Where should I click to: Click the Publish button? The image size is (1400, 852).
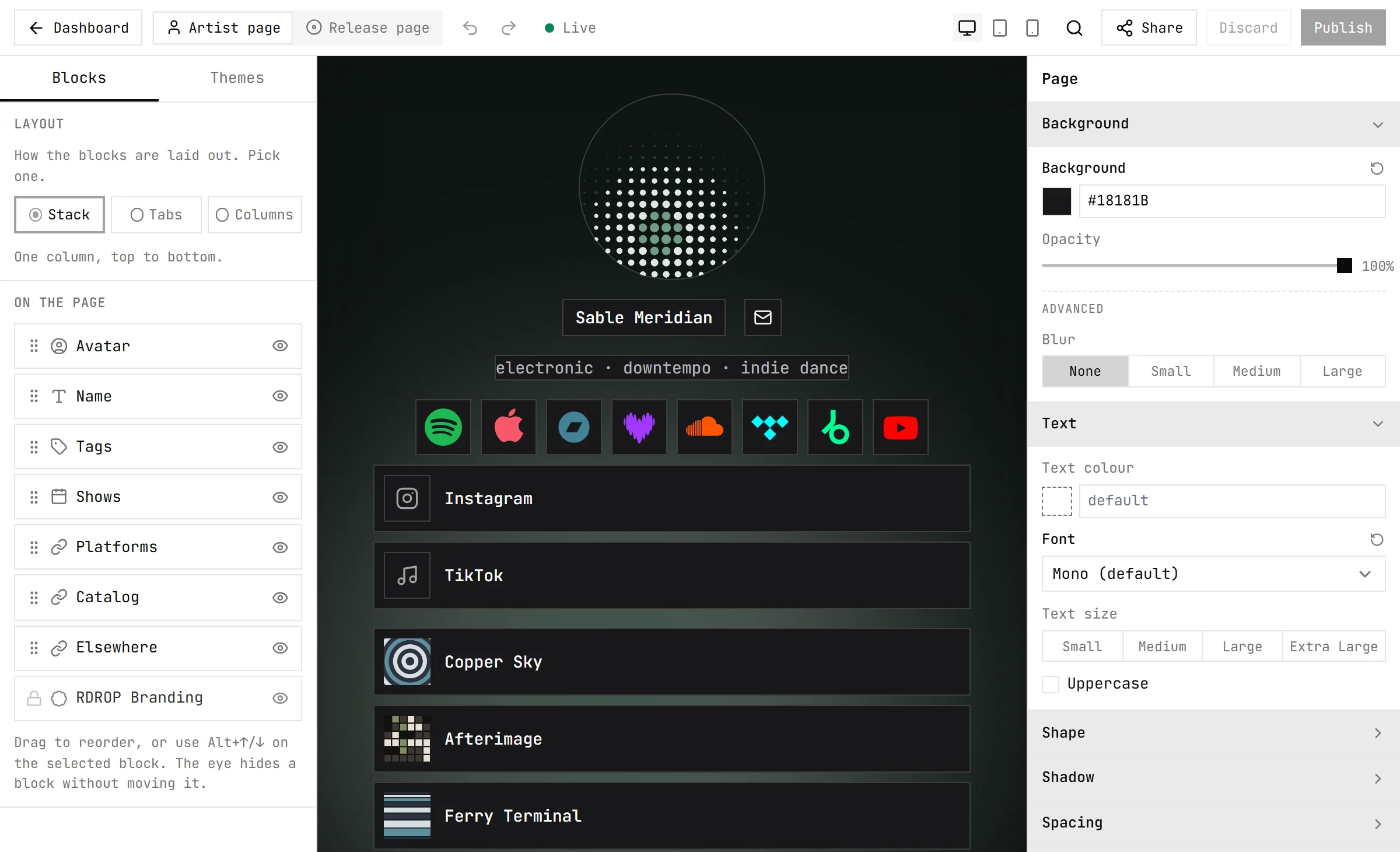click(x=1343, y=28)
